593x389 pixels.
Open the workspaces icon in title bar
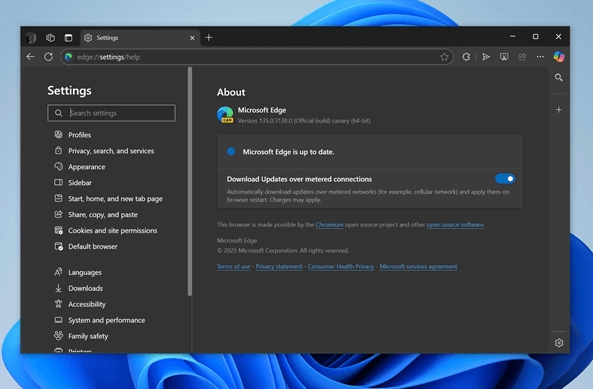tap(50, 38)
